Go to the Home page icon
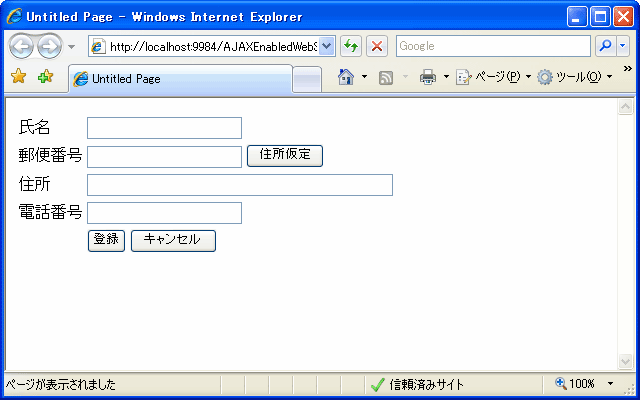 346,77
